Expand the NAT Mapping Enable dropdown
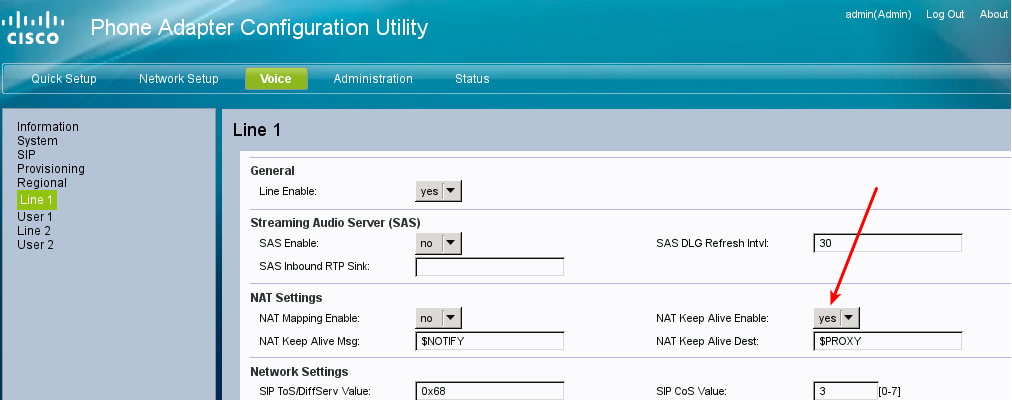Screen dimensions: 1012x401 click(438, 318)
